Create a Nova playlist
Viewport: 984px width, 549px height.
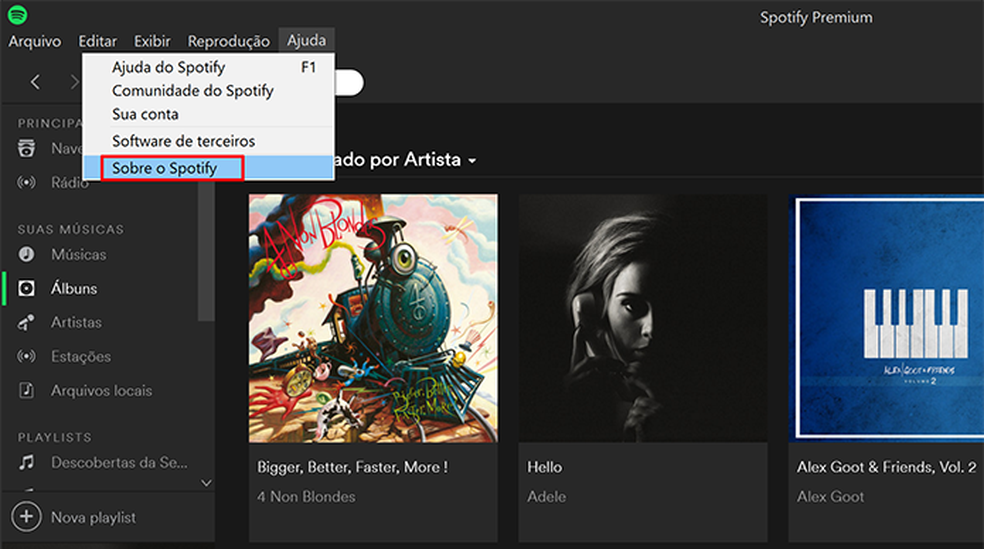(x=94, y=518)
